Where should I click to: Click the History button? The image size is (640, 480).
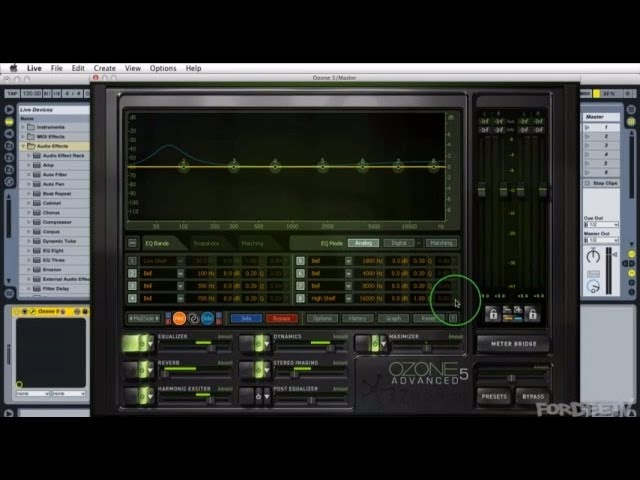pyautogui.click(x=358, y=318)
